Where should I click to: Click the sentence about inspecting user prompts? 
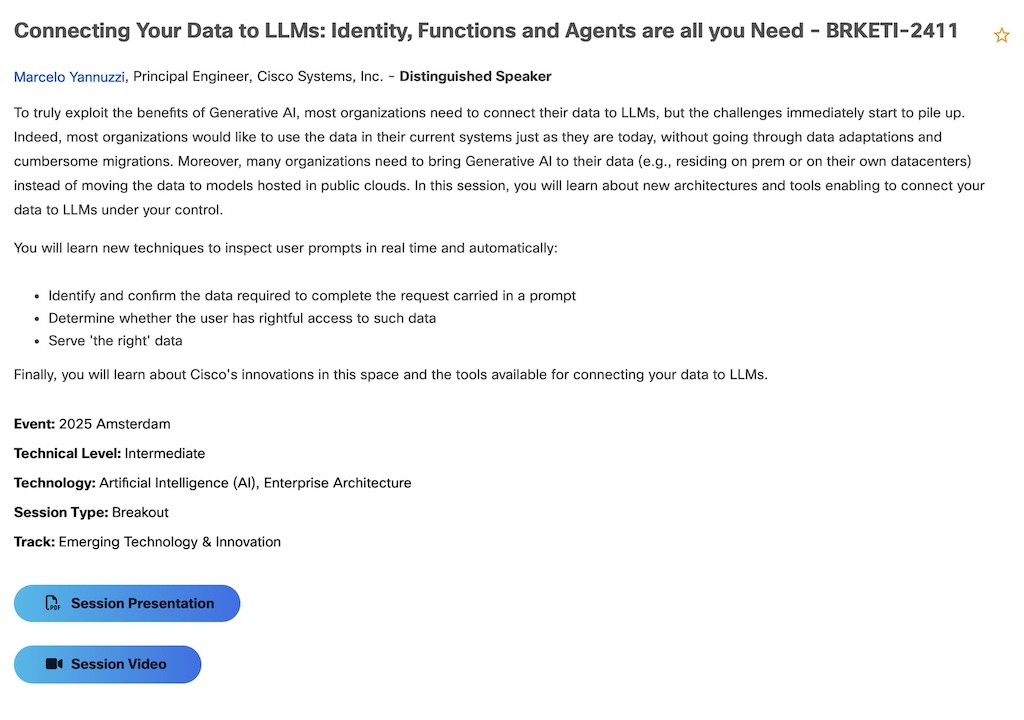(x=285, y=247)
